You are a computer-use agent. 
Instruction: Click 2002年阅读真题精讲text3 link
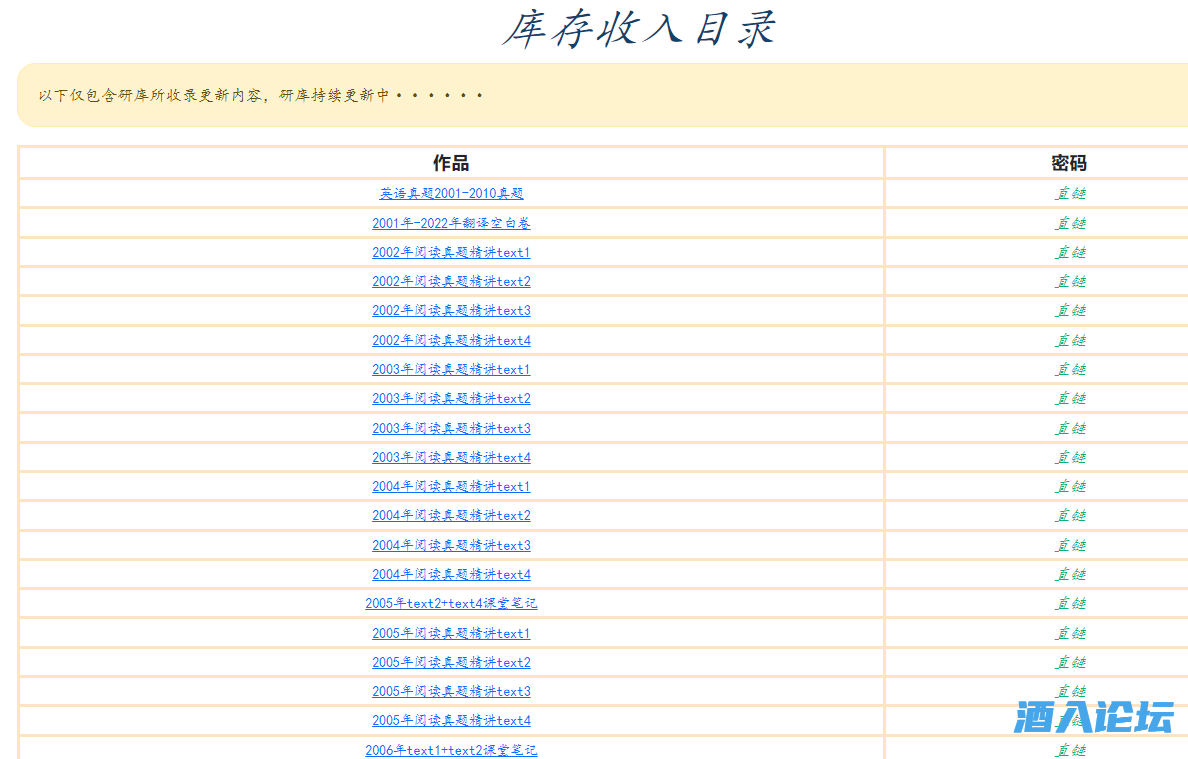(451, 311)
